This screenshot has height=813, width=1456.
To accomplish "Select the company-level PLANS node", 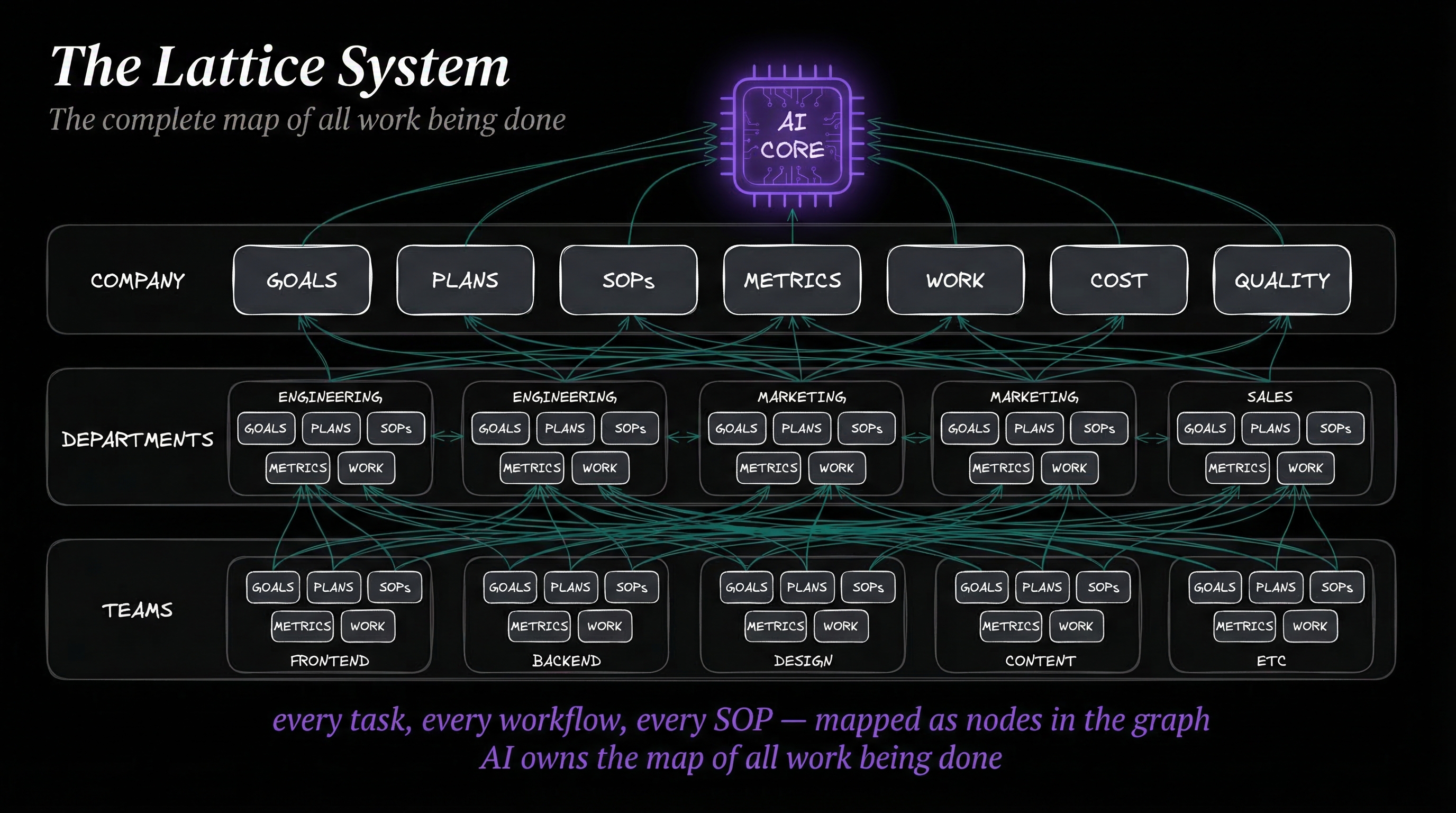I will 465,281.
